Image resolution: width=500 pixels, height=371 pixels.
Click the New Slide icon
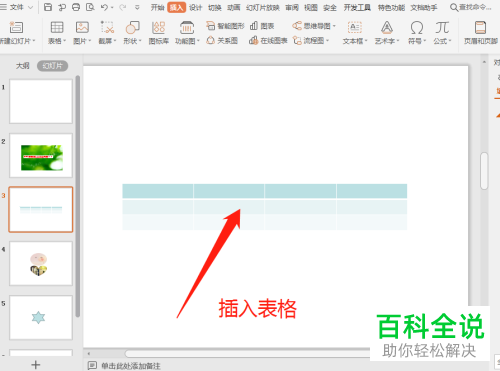pyautogui.click(x=16, y=27)
